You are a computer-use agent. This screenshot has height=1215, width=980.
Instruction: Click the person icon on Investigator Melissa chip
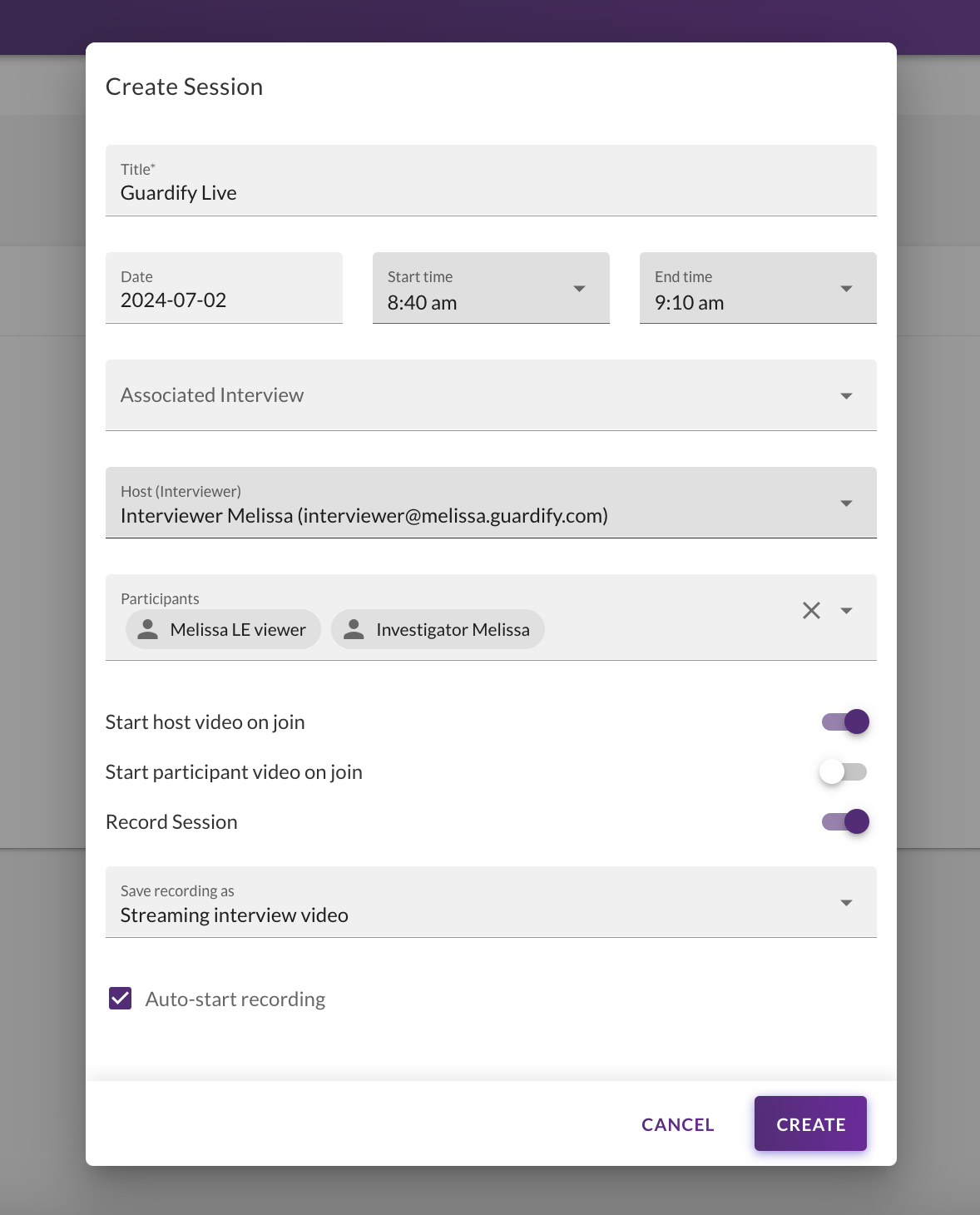(x=354, y=629)
